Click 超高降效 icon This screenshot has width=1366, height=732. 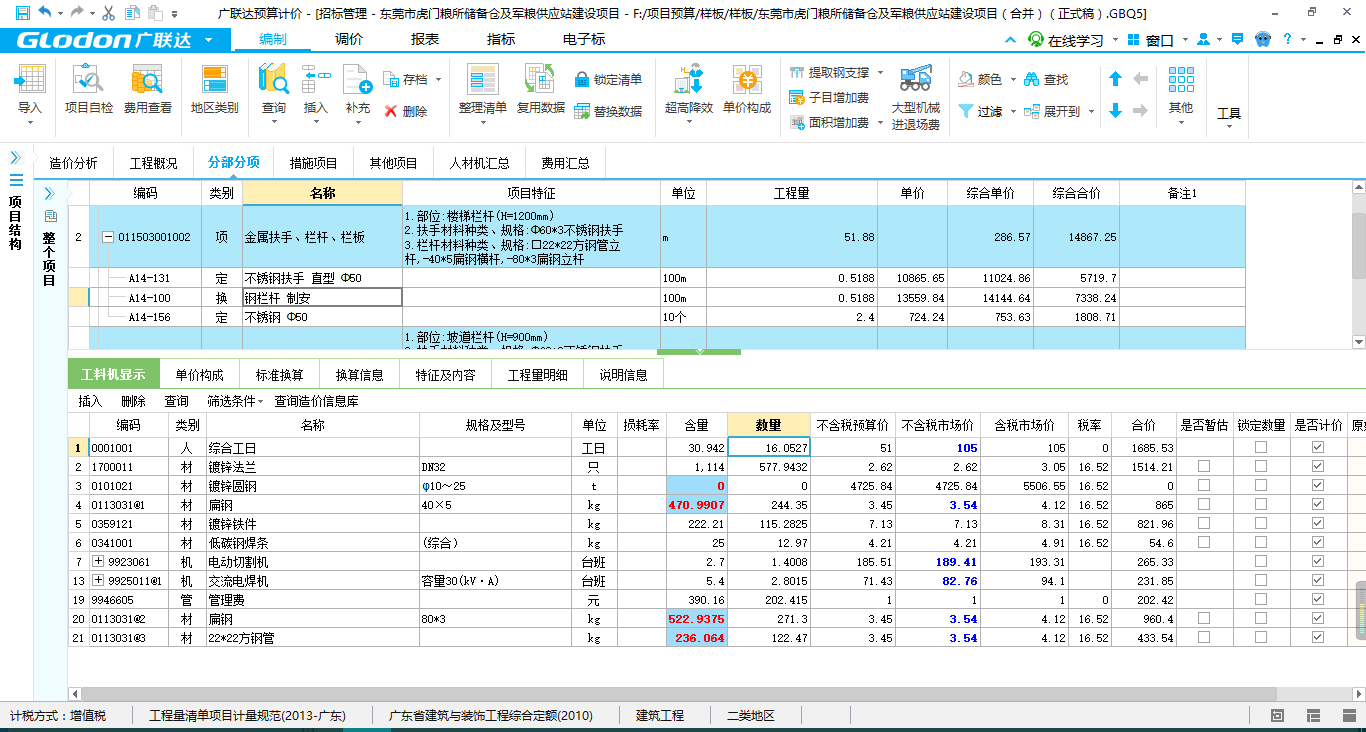689,80
